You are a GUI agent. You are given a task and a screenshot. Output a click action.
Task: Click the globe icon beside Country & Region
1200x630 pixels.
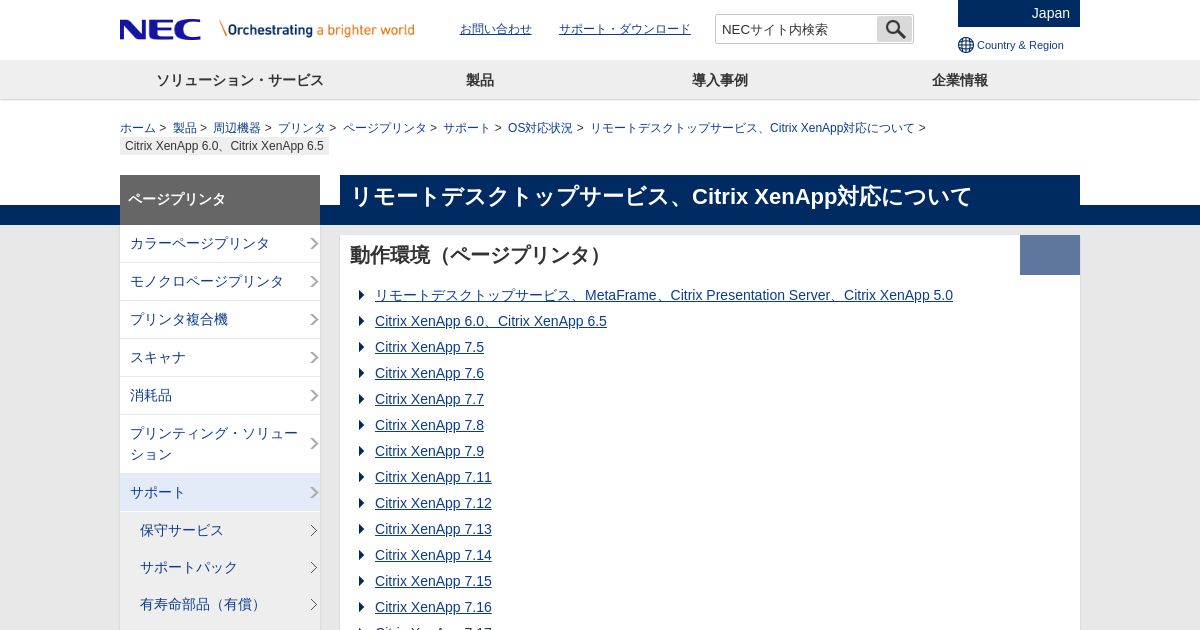pos(966,45)
